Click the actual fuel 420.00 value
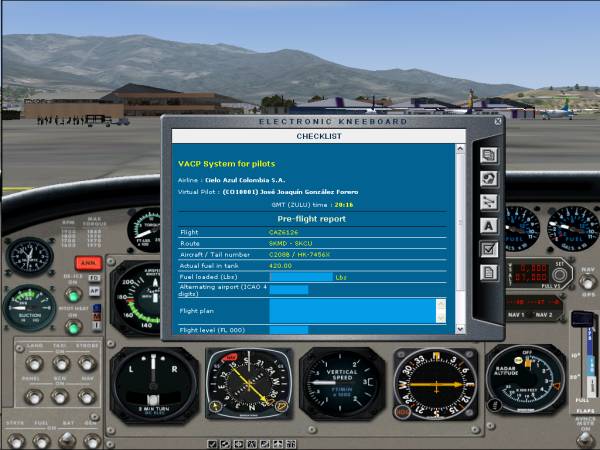The image size is (600, 450). click(x=280, y=266)
